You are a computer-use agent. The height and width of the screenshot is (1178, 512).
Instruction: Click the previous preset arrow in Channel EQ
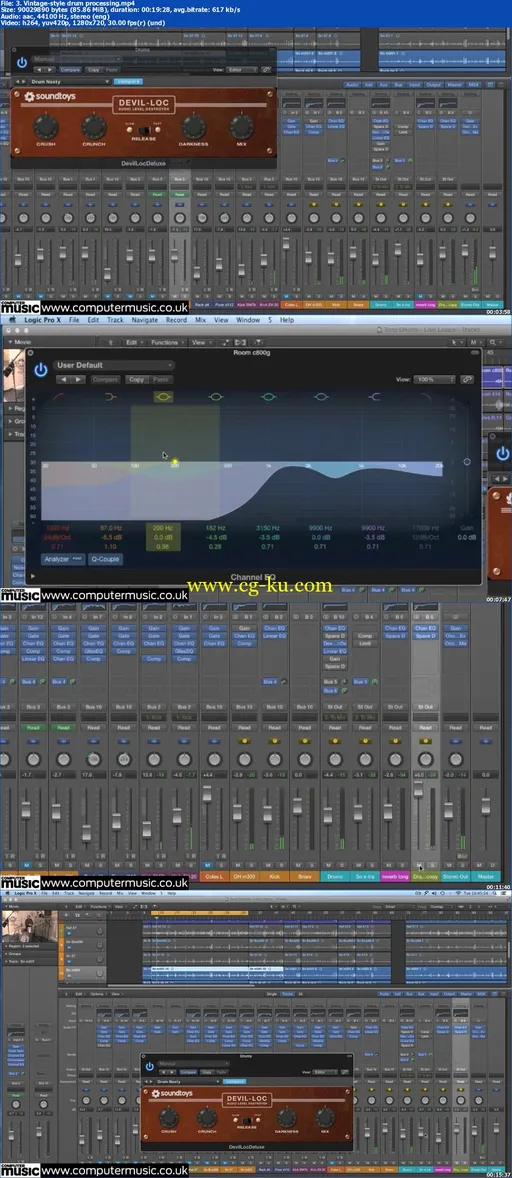tap(62, 379)
